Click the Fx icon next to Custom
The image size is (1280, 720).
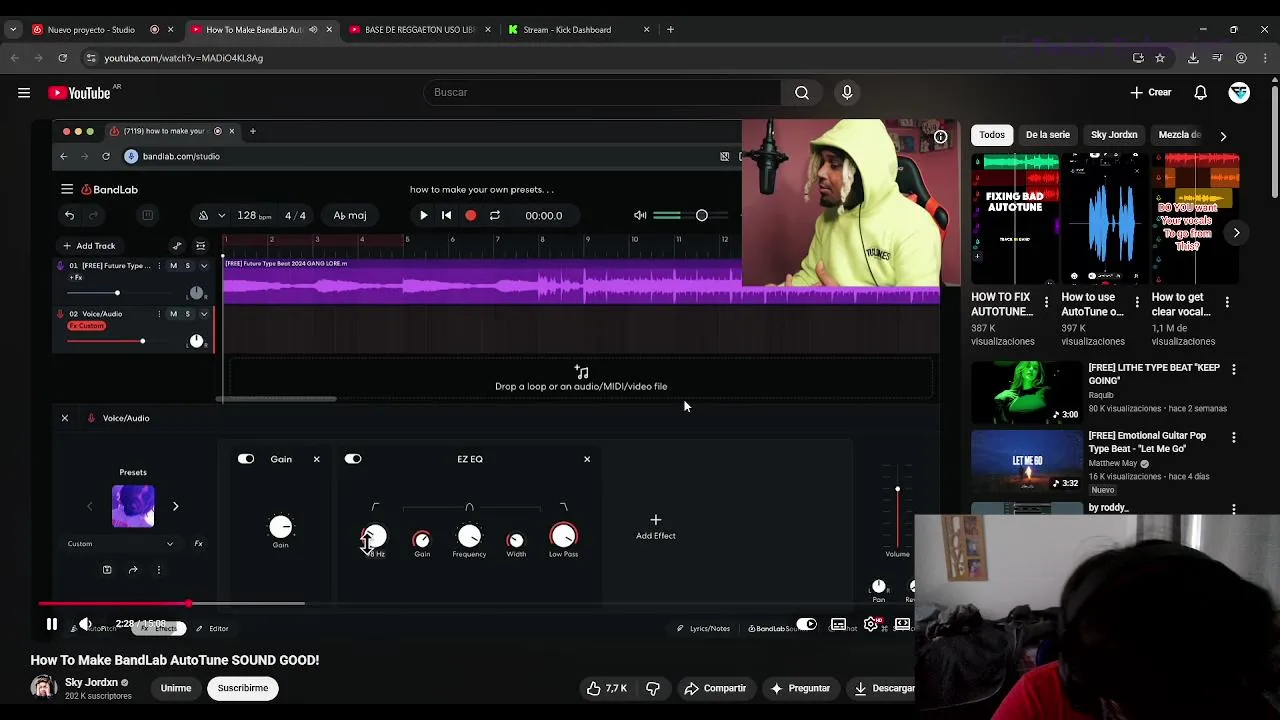click(x=198, y=544)
